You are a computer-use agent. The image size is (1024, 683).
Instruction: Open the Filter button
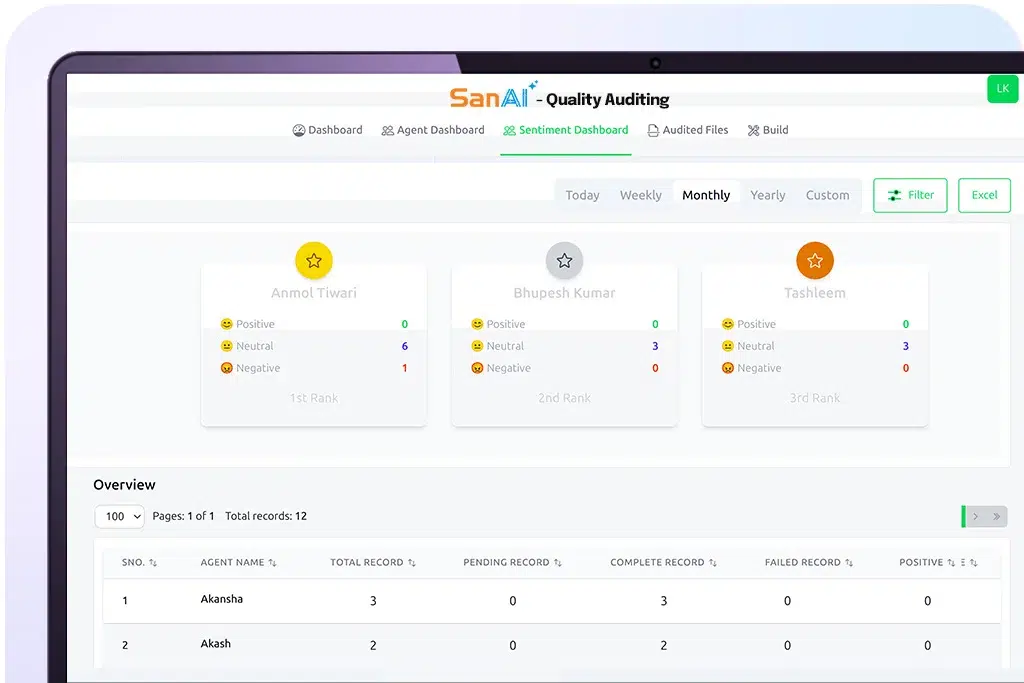point(910,195)
